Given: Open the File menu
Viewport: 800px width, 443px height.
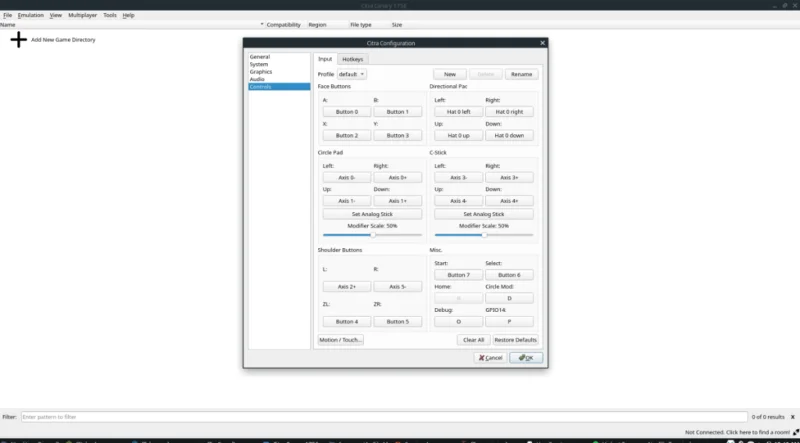Looking at the screenshot, I should (7, 15).
